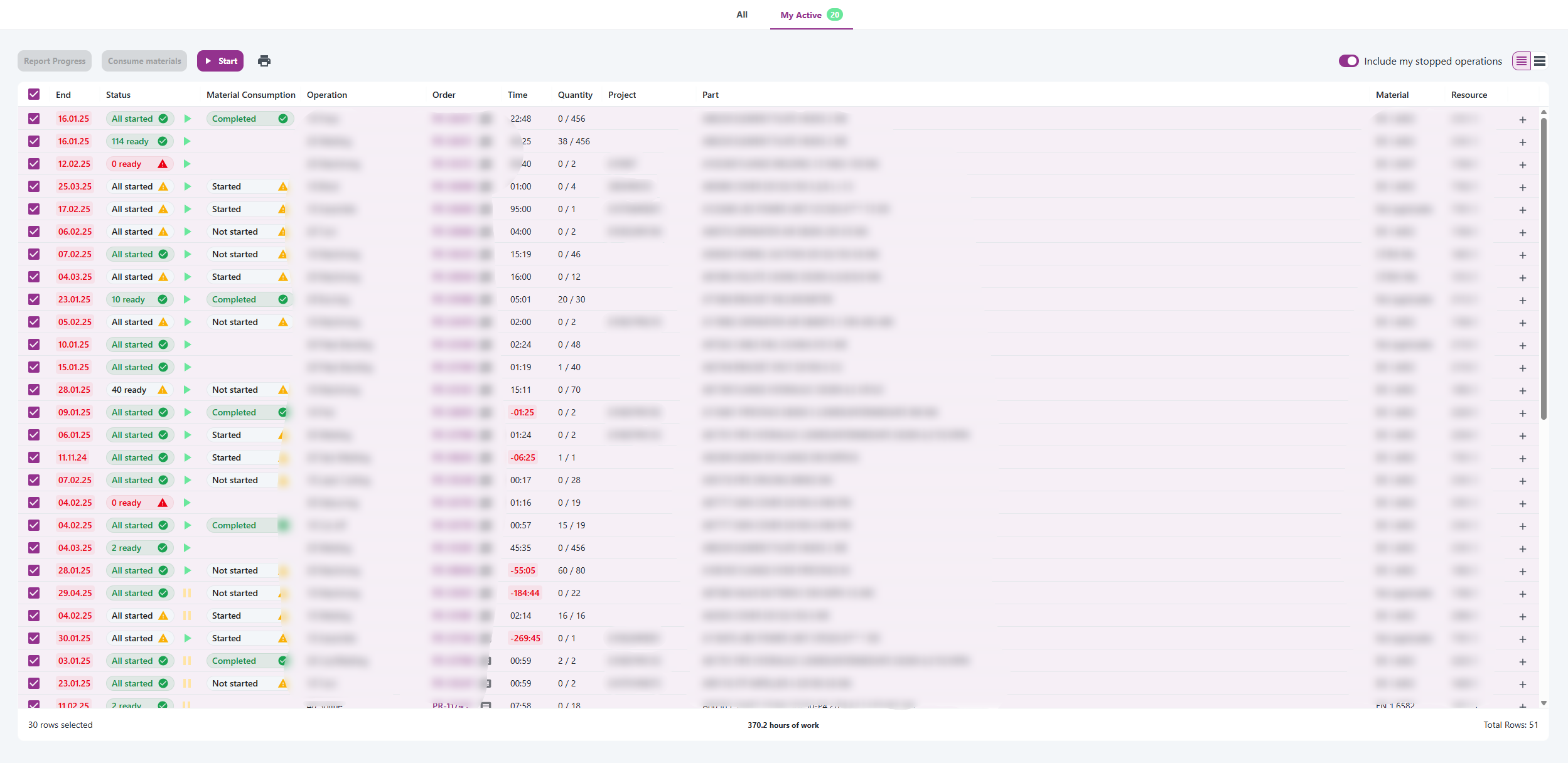The height and width of the screenshot is (763, 1568).
Task: Click orange warning beside Started on 25.03.25 row
Action: point(282,186)
